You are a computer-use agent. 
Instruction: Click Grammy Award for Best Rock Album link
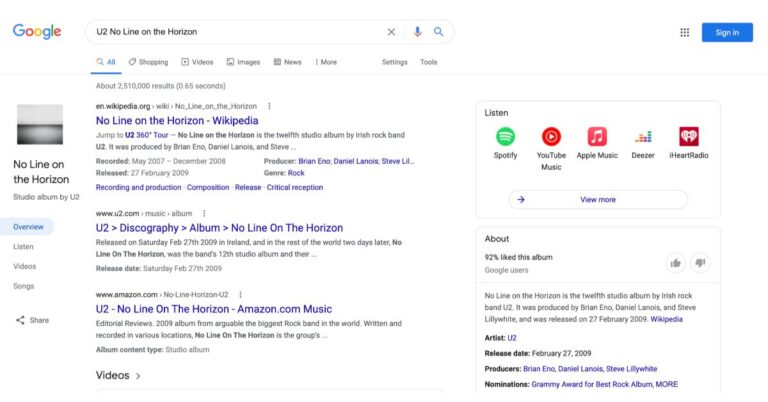(592, 384)
